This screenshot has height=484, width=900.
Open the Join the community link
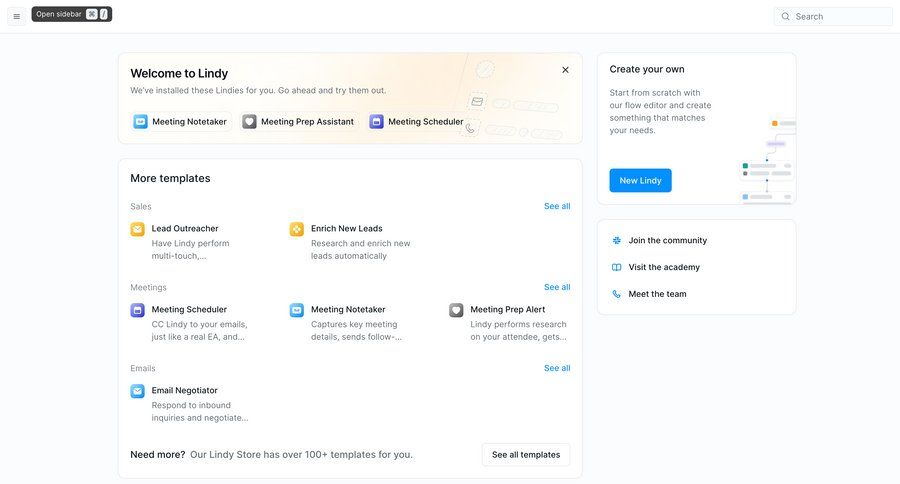[668, 241]
